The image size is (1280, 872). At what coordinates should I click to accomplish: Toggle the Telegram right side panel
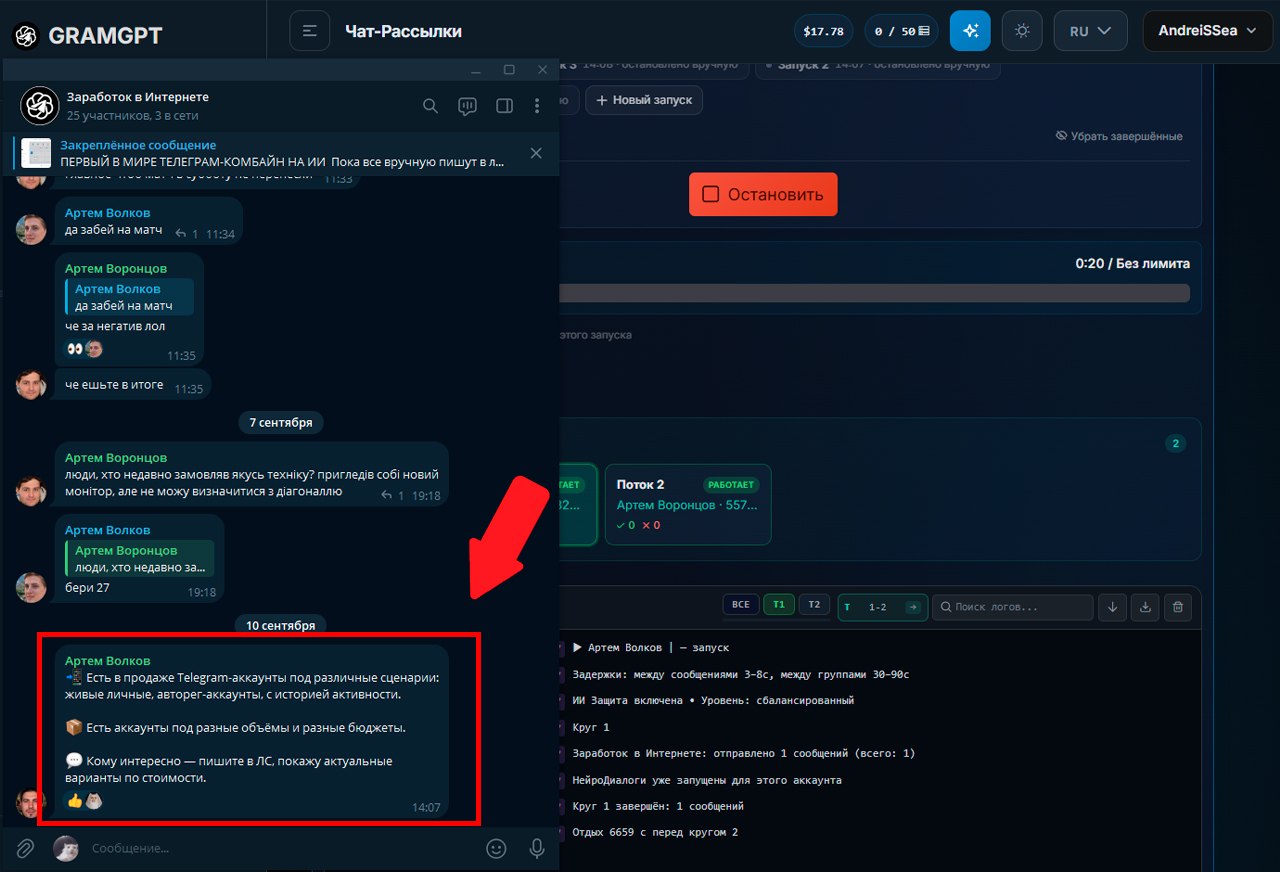504,106
